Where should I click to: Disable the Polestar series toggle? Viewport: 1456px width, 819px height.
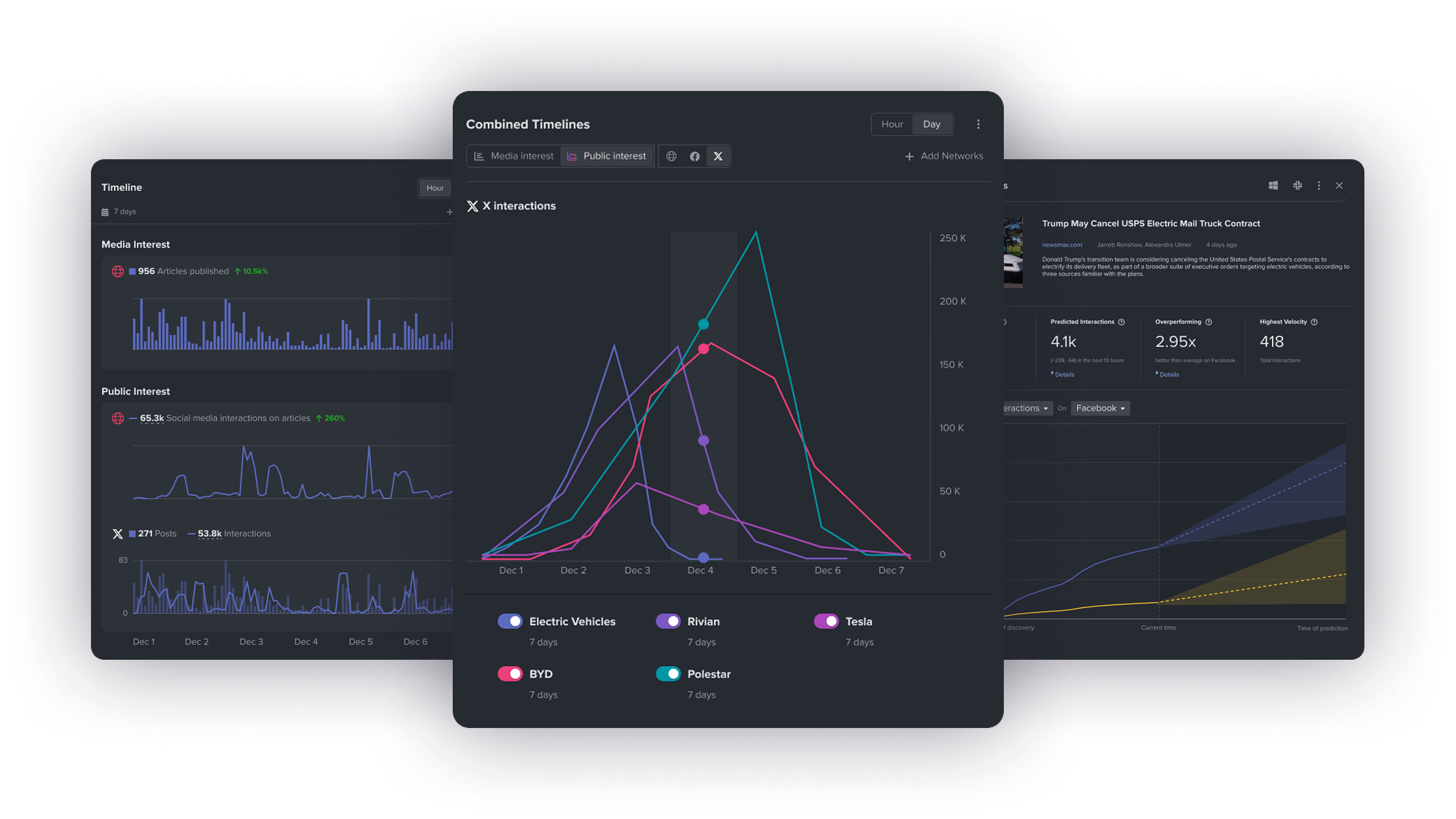(x=668, y=673)
